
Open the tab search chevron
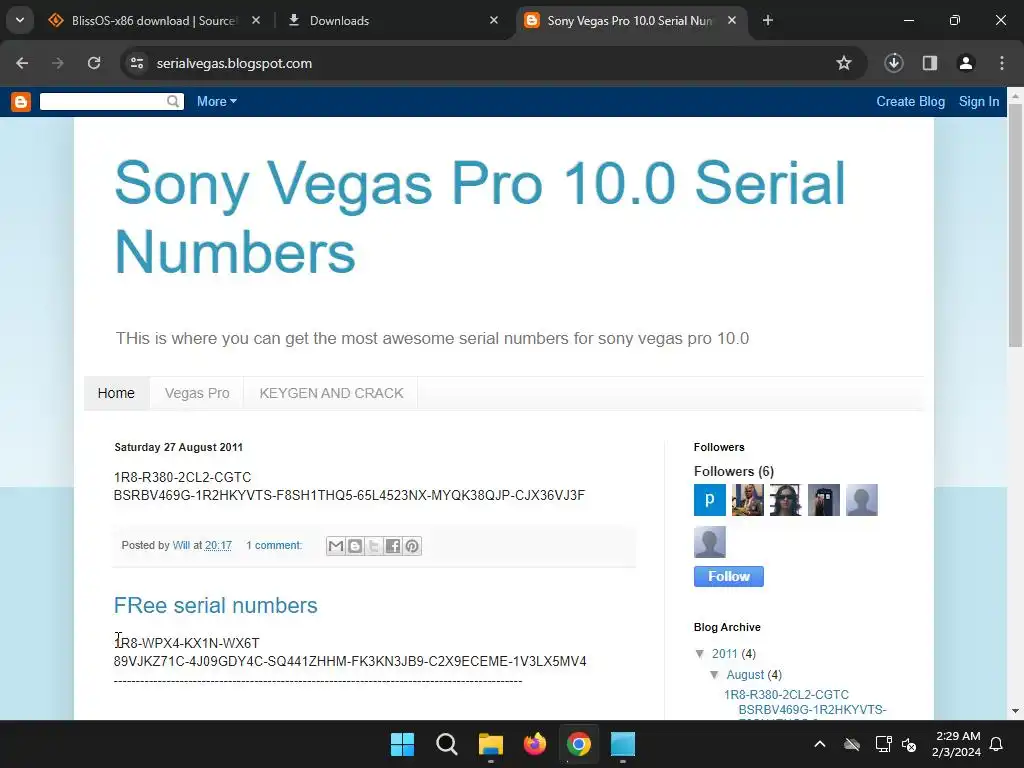(x=20, y=20)
